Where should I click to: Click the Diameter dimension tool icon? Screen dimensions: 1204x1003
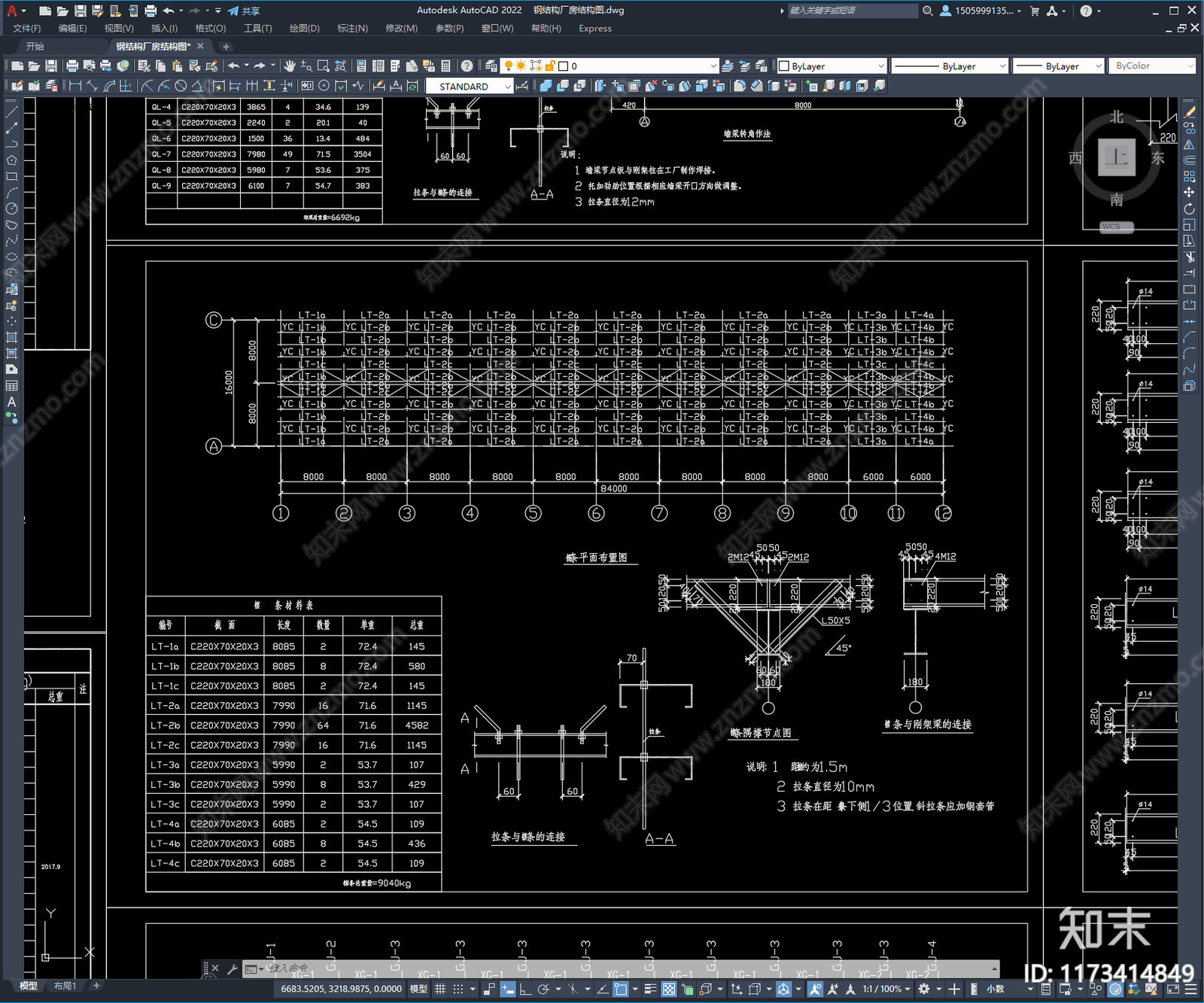tap(181, 86)
